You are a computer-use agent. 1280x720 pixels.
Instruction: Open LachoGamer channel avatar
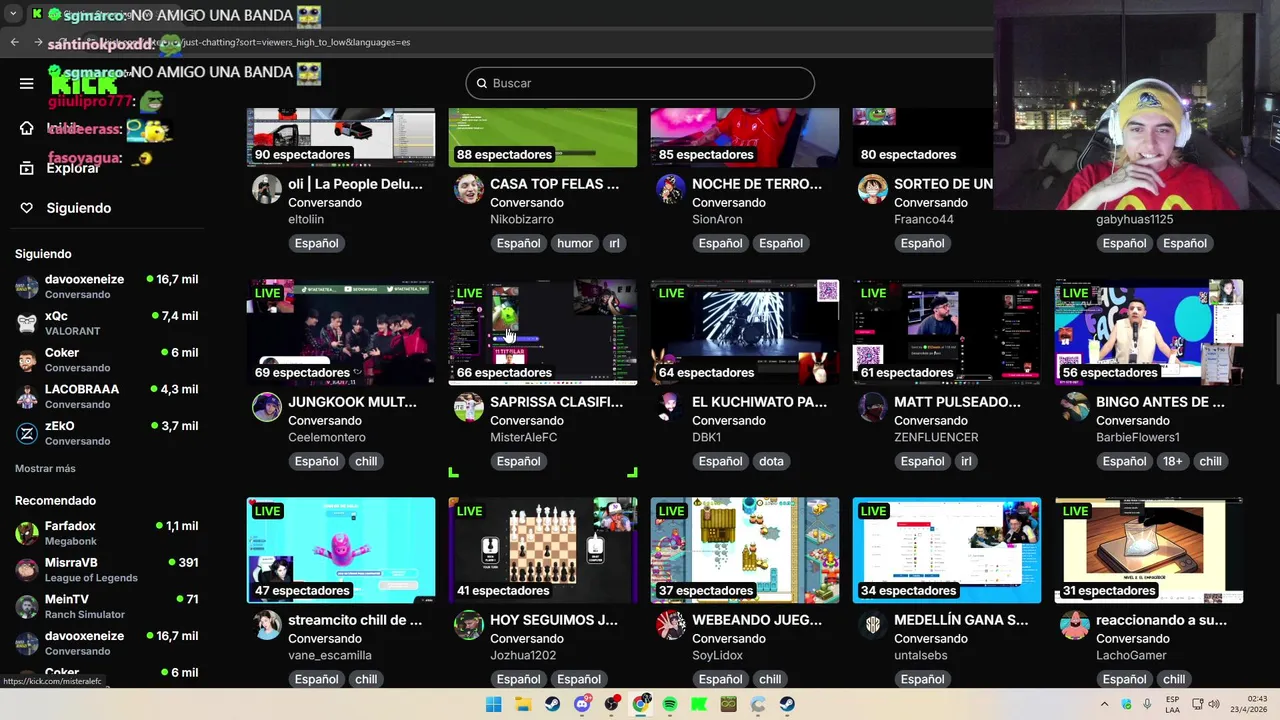[1075, 625]
